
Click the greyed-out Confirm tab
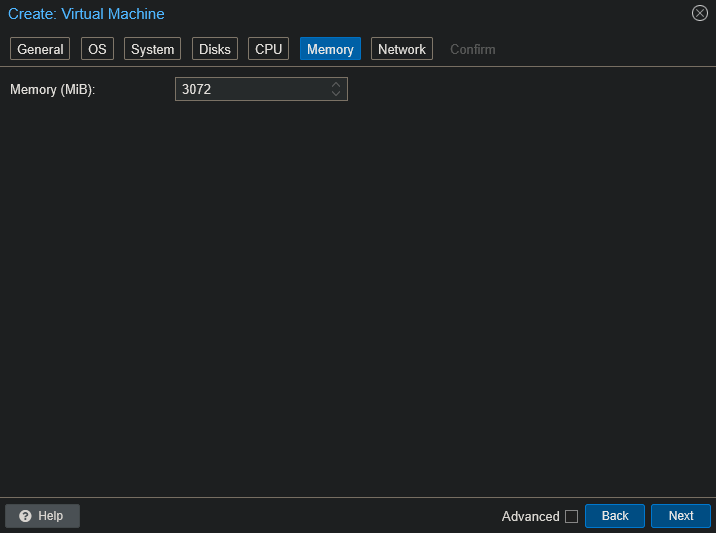pos(472,49)
